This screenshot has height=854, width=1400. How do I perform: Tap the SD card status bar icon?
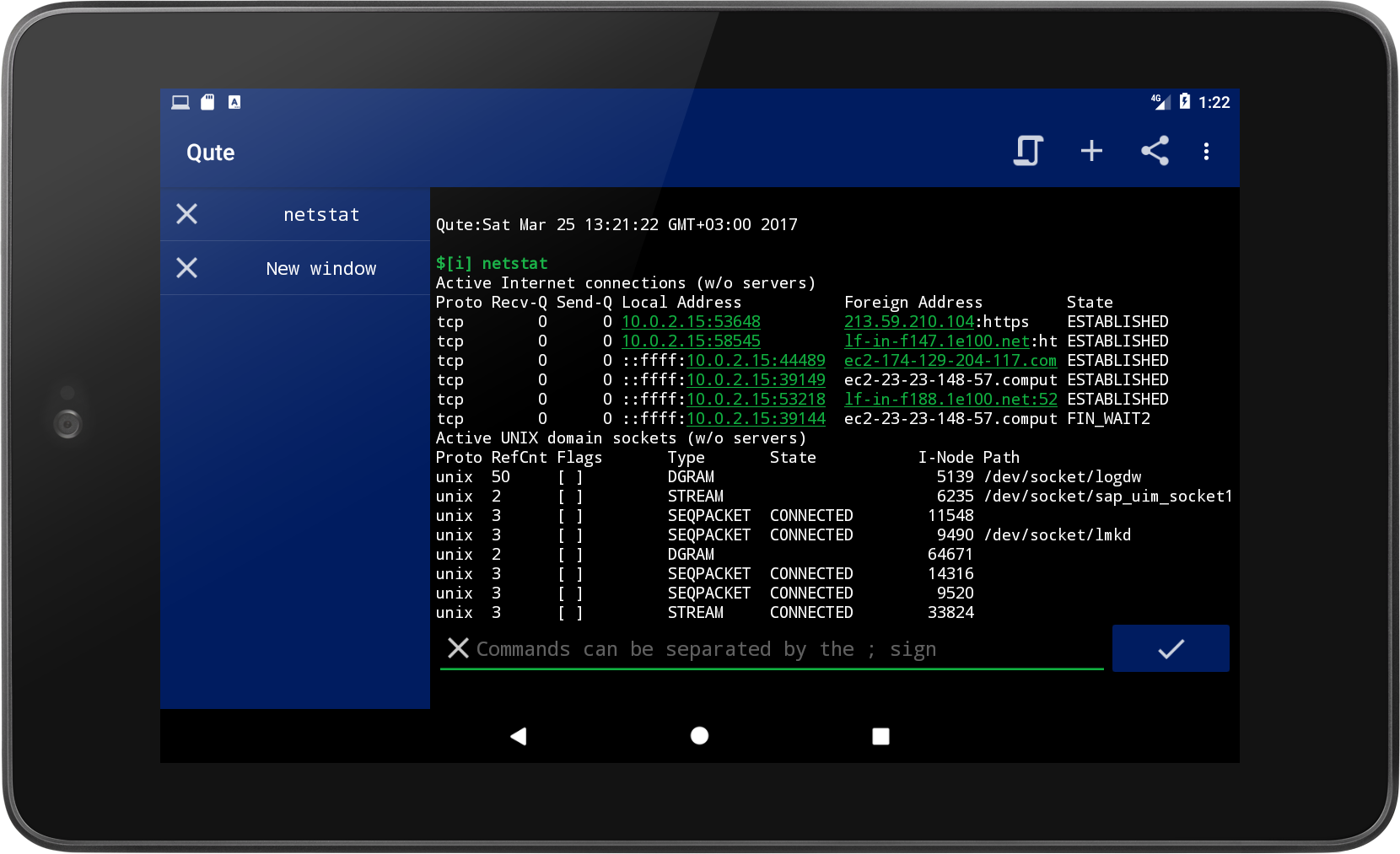(x=207, y=101)
